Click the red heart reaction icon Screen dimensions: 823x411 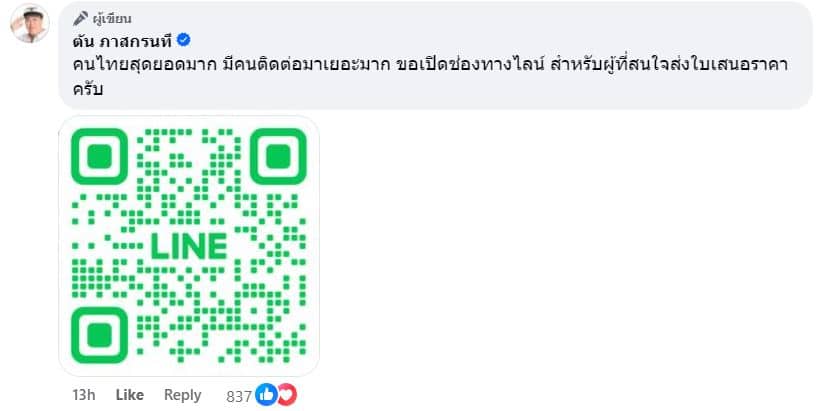click(286, 394)
